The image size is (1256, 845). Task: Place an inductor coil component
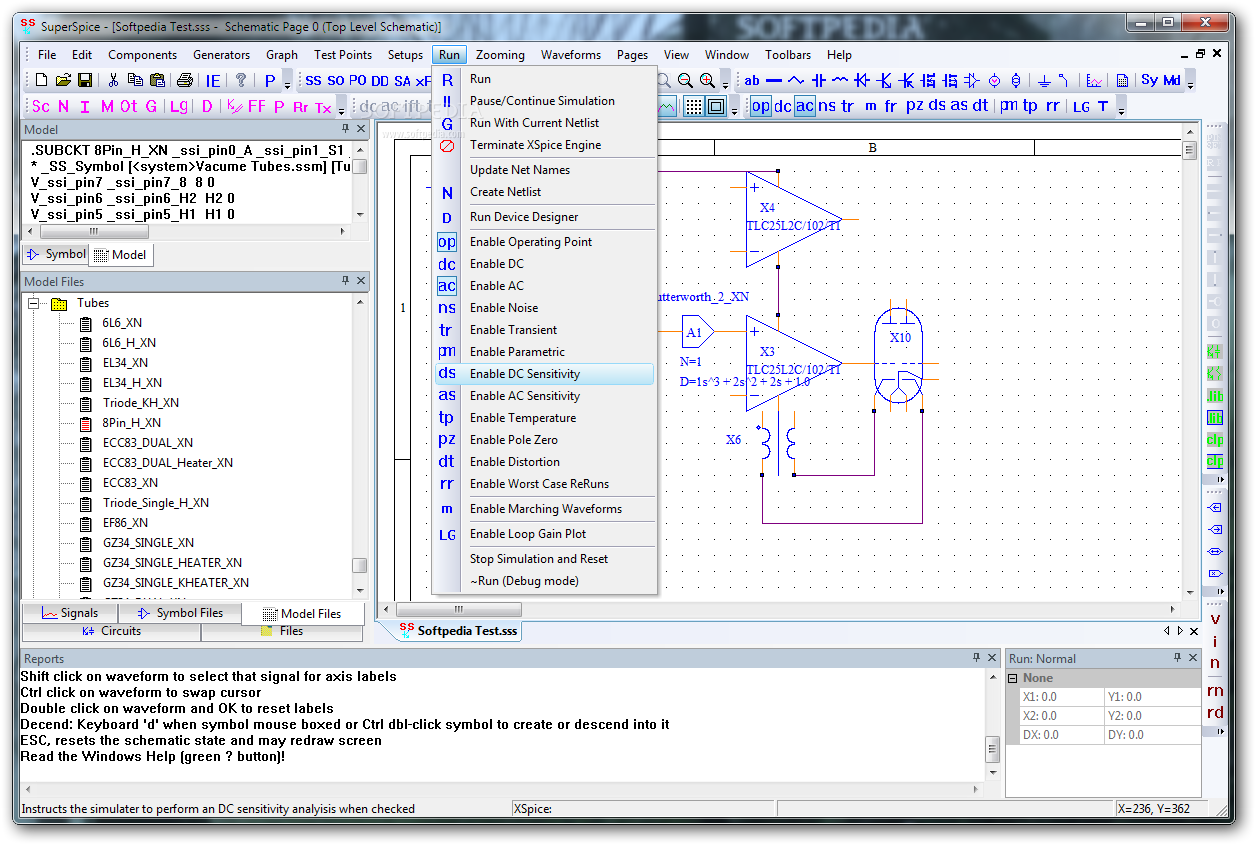point(840,80)
